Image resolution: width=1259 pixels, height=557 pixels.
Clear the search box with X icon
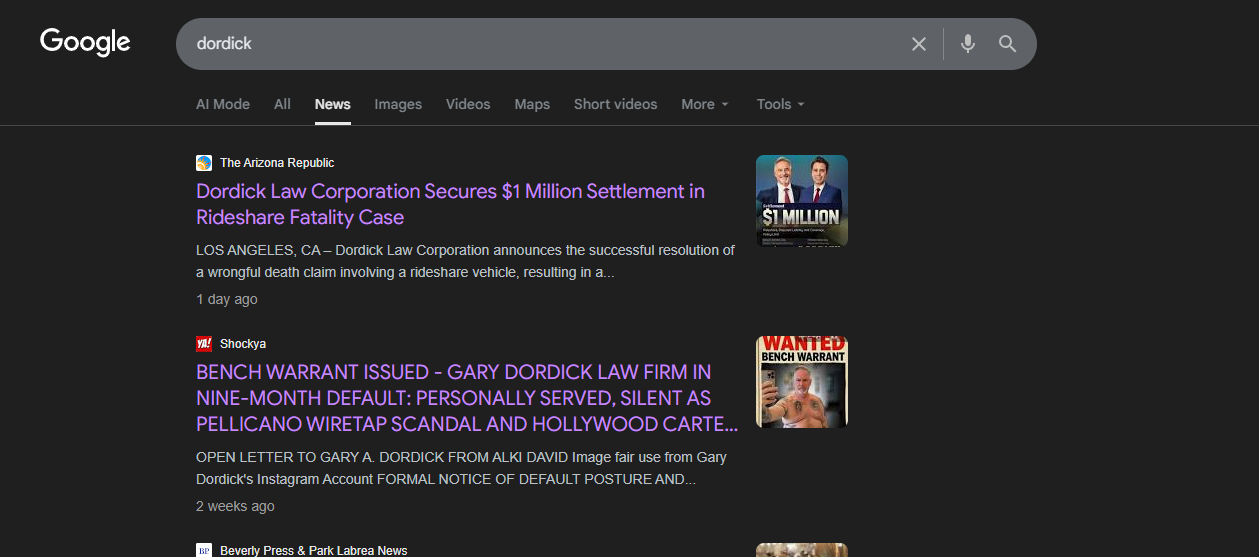pyautogui.click(x=918, y=44)
